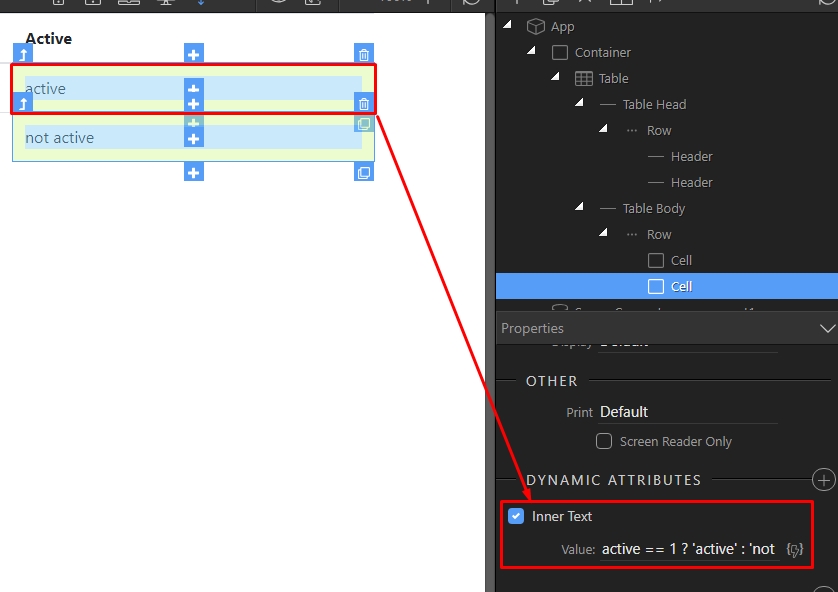Click the dynamic data picker beside Value
The height and width of the screenshot is (592, 838).
[x=795, y=549]
